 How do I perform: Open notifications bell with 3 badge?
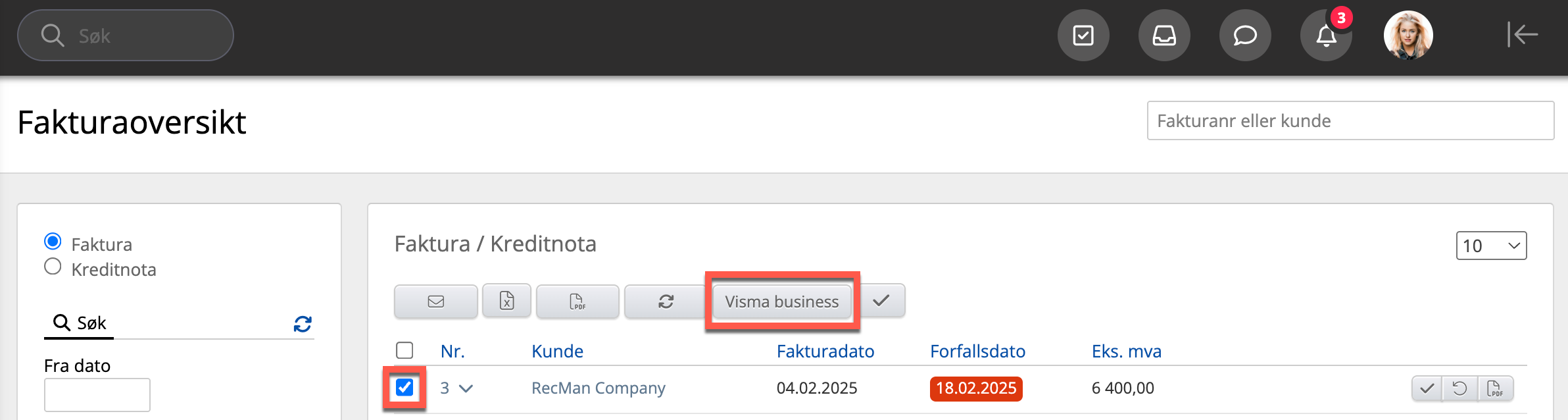1325,36
